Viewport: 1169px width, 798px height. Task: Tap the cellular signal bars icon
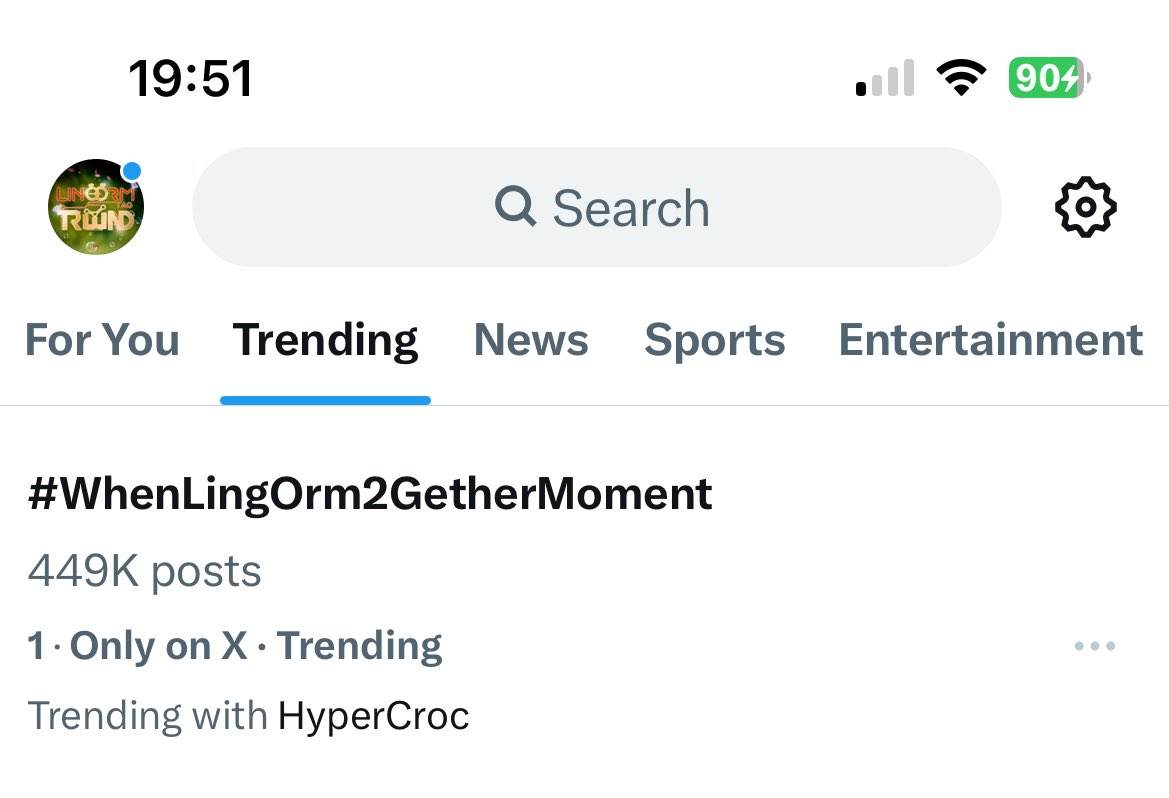885,78
